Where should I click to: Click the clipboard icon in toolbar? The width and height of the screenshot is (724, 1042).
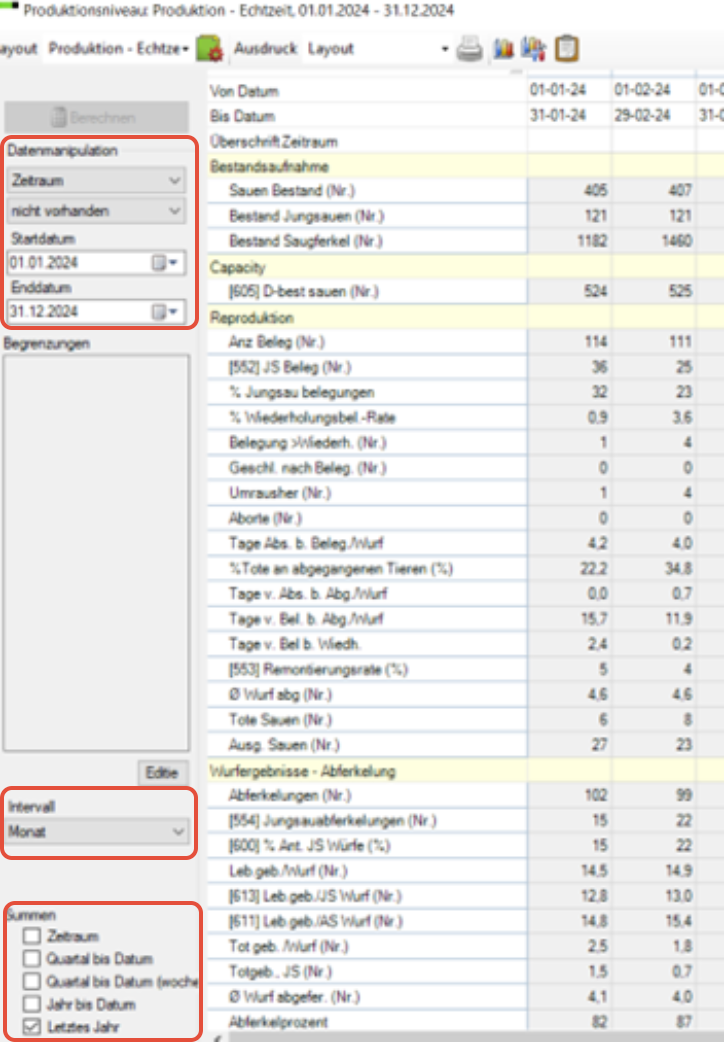coord(566,49)
